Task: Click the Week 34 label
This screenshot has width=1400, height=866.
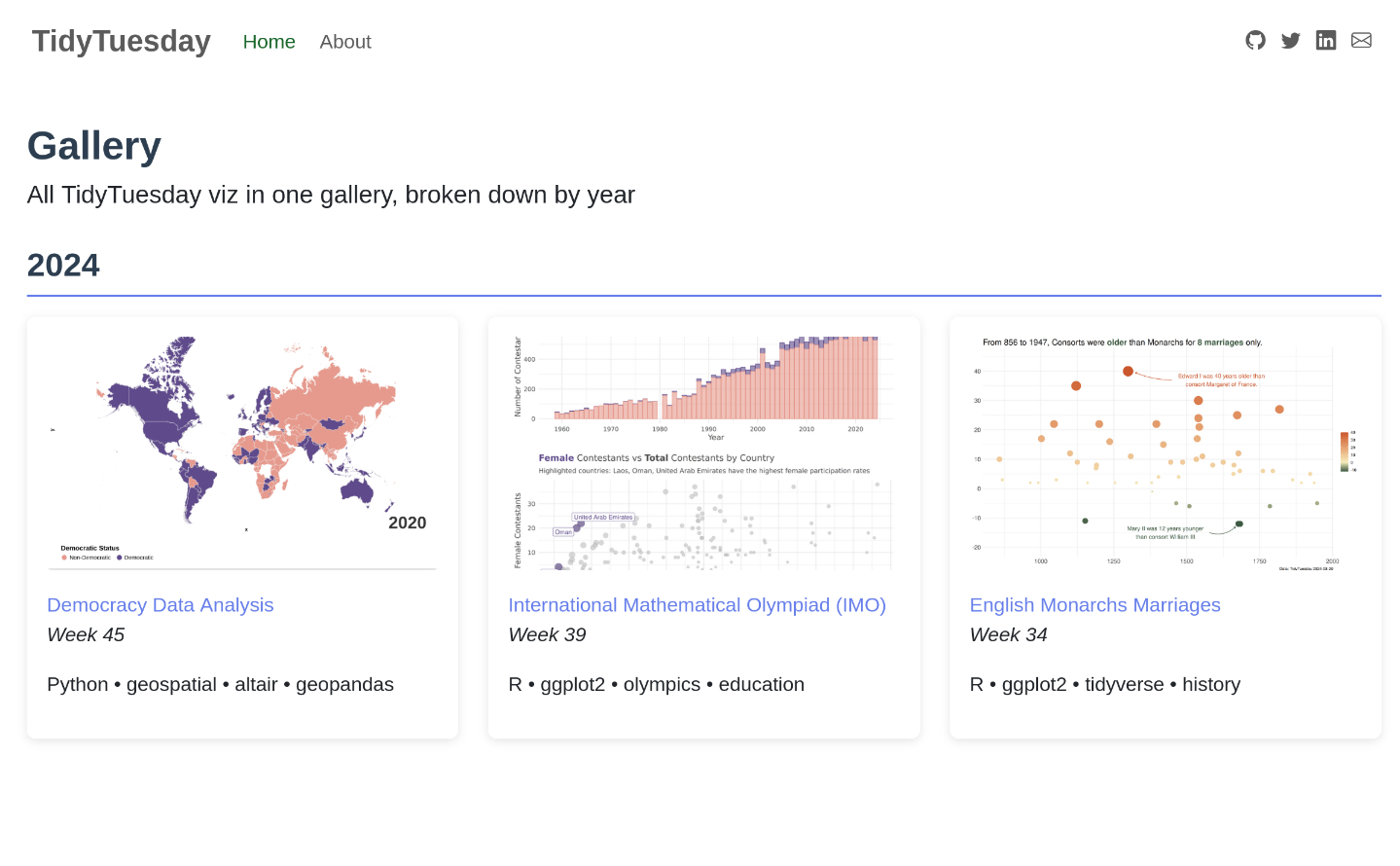Action: tap(1008, 634)
